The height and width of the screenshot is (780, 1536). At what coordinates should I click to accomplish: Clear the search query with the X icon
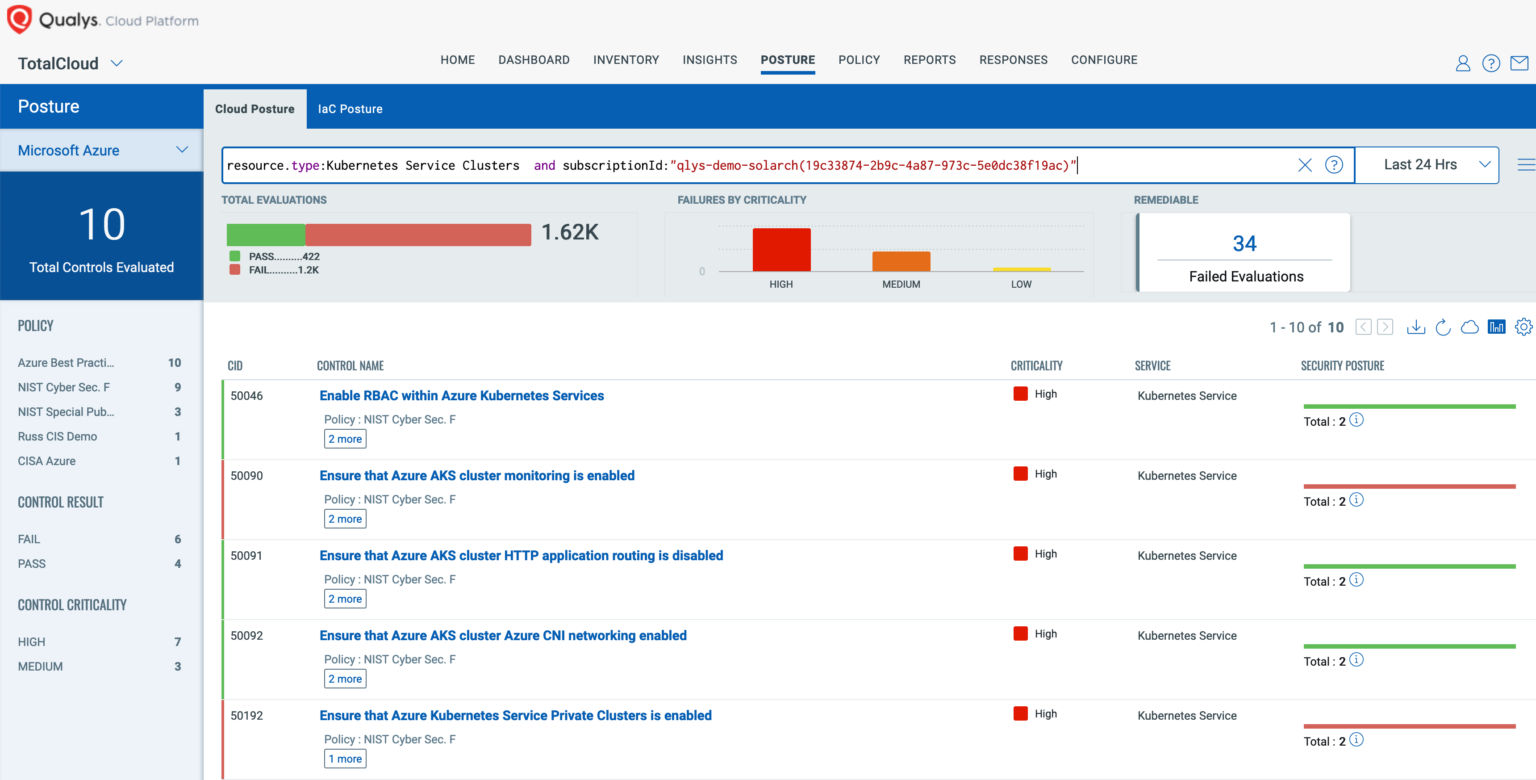coord(1305,165)
